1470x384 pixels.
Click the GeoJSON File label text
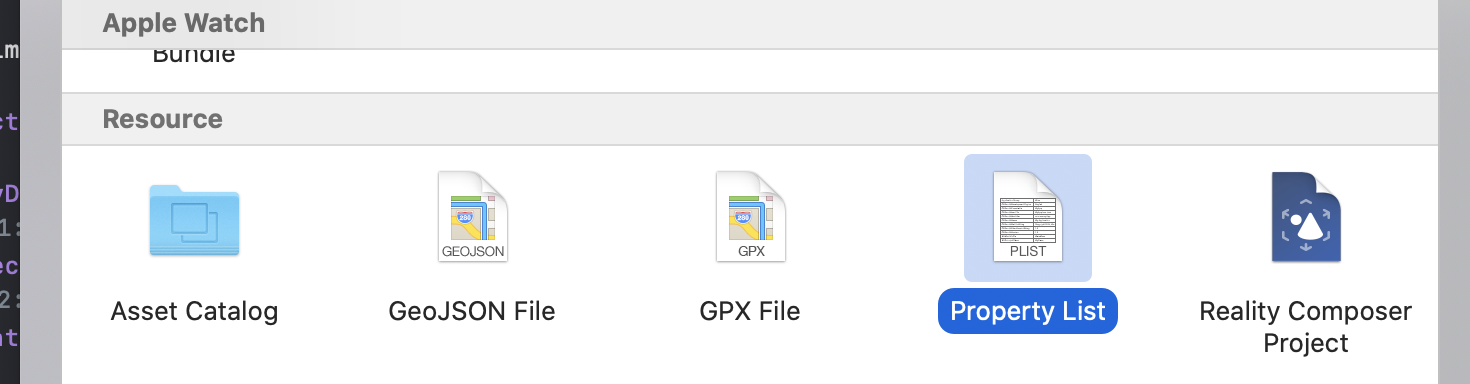tap(472, 311)
